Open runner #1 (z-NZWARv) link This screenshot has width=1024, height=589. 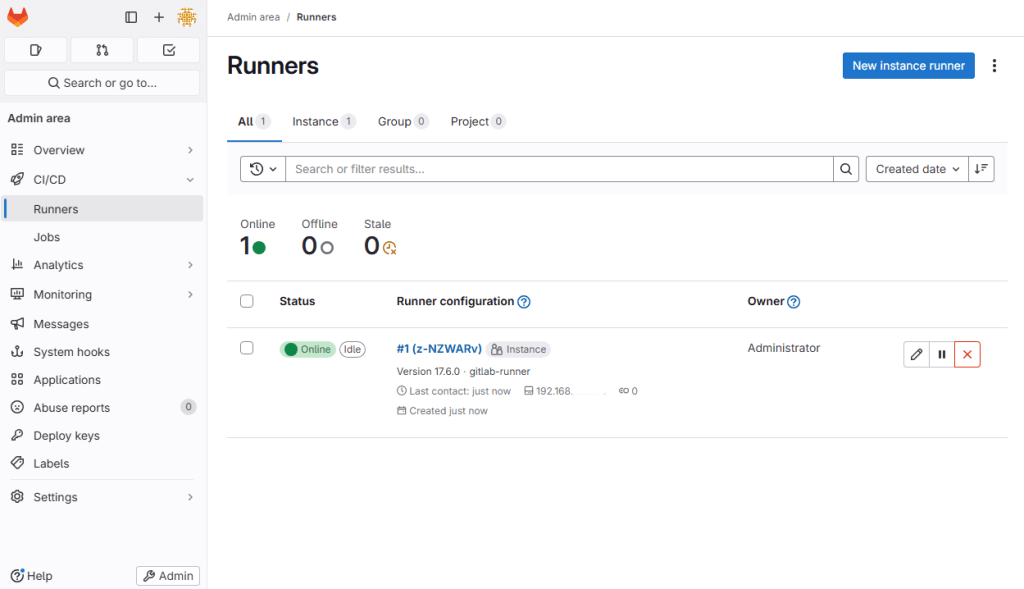click(x=439, y=349)
